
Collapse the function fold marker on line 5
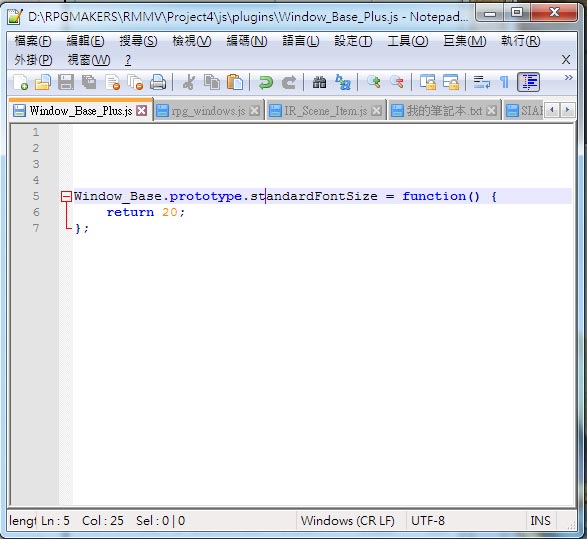[x=66, y=197]
